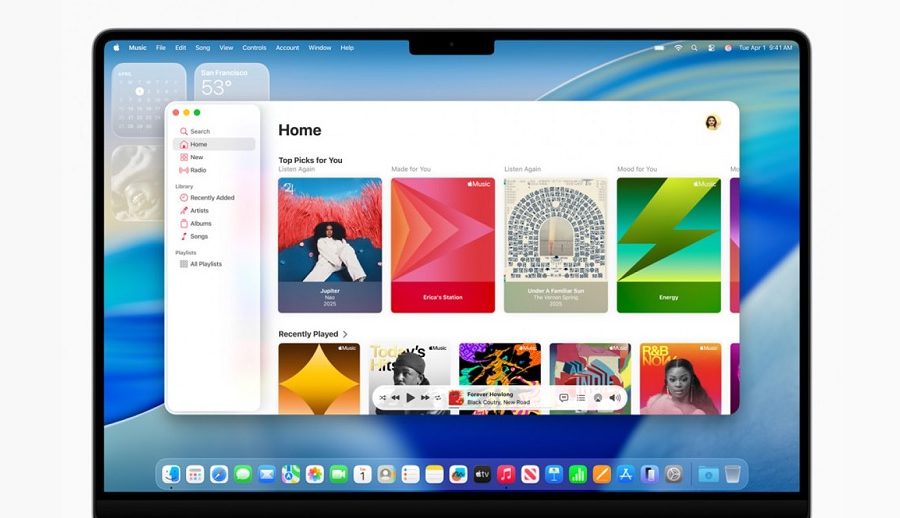Image resolution: width=900 pixels, height=518 pixels.
Task: Skip to the next track
Action: (x=425, y=398)
